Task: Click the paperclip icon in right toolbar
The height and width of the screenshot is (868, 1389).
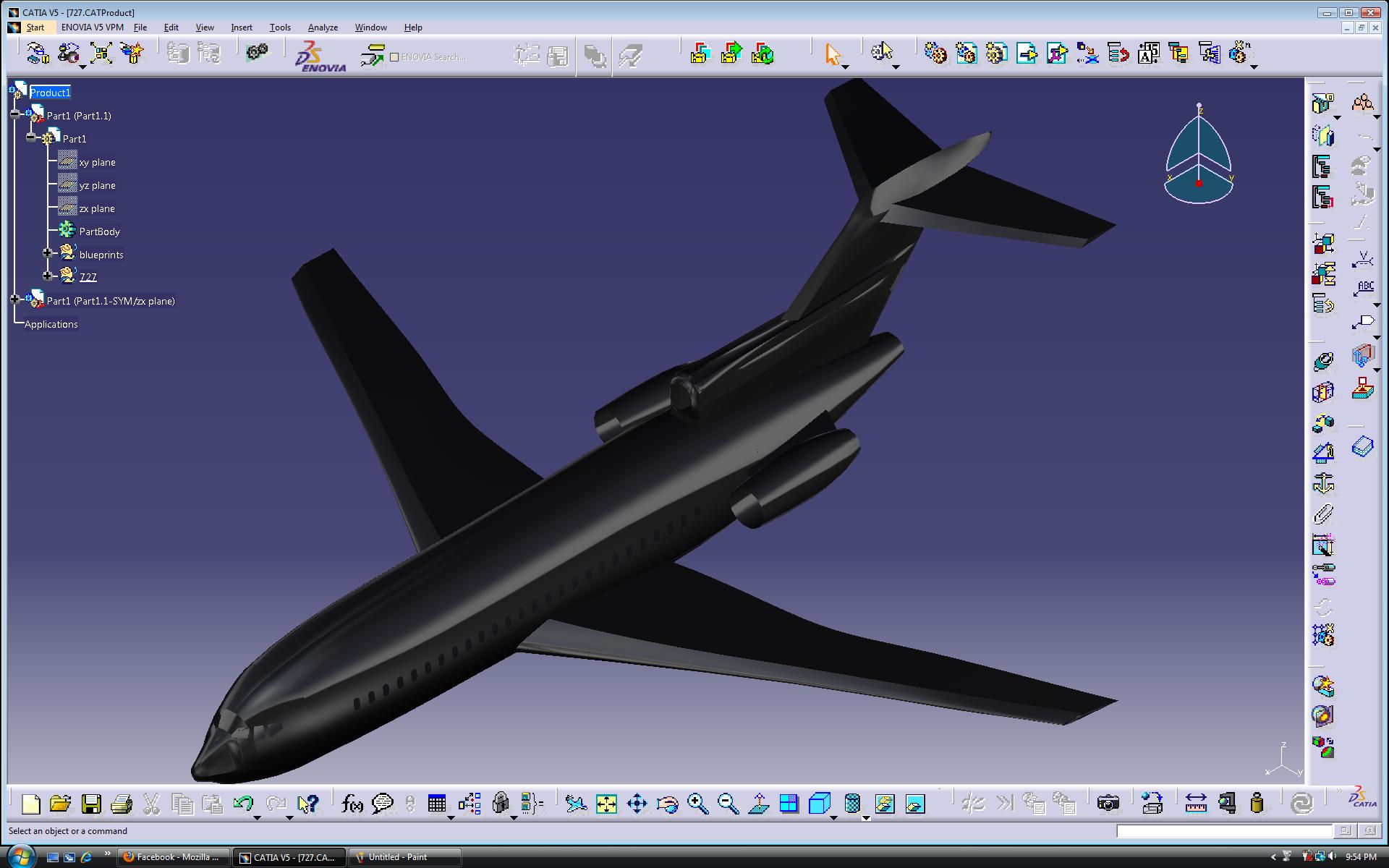Action: [1323, 514]
